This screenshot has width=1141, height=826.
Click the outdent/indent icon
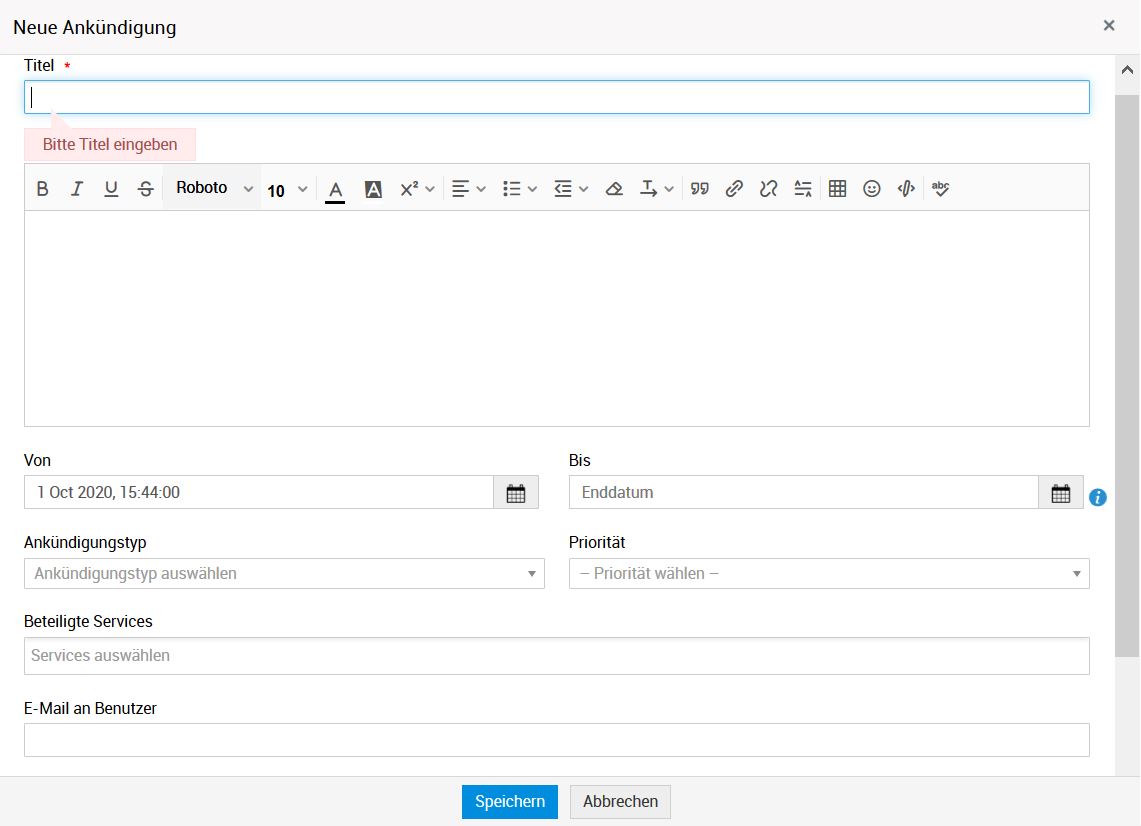coord(562,188)
